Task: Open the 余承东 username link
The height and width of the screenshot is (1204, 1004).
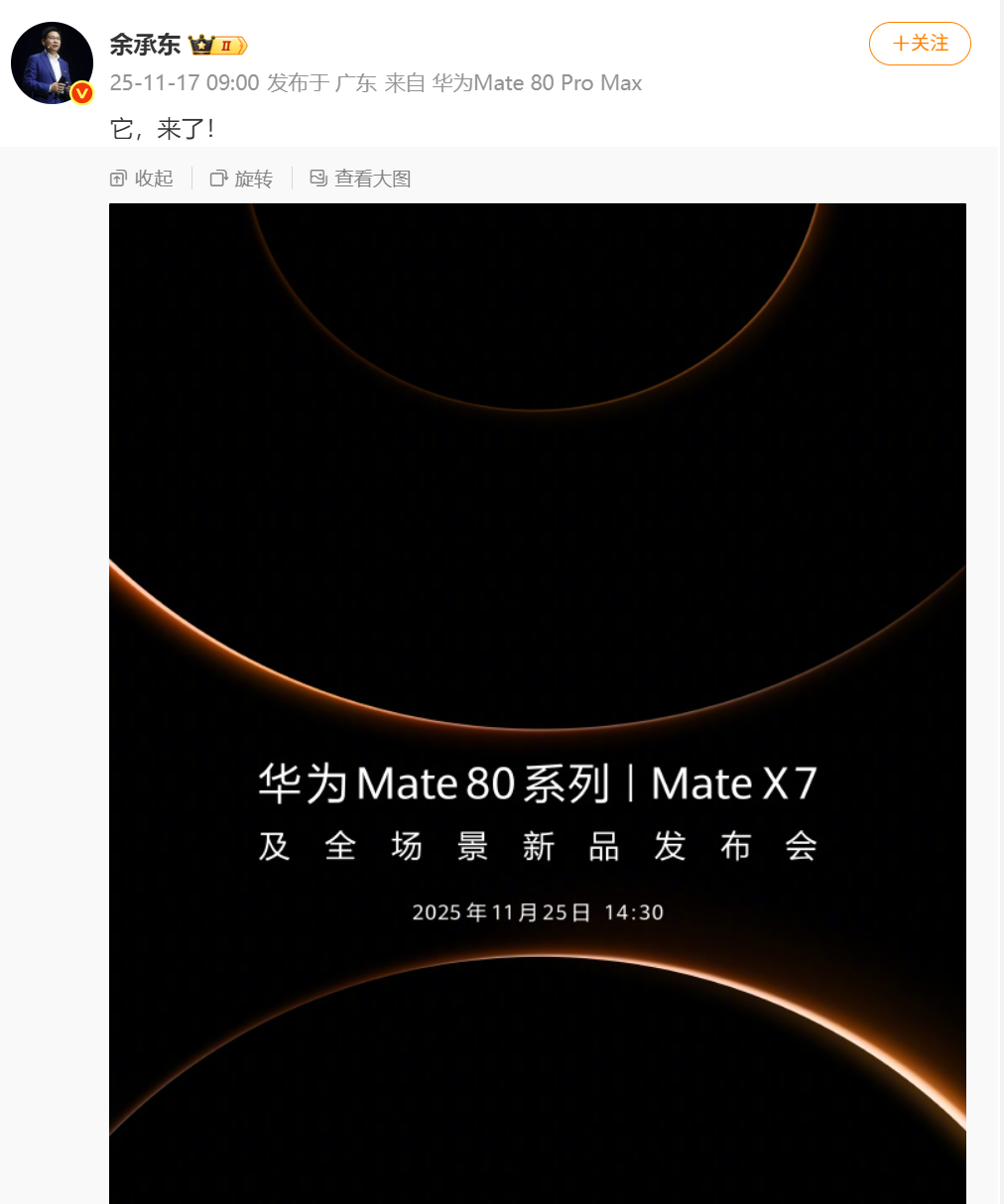Action: coord(145,45)
